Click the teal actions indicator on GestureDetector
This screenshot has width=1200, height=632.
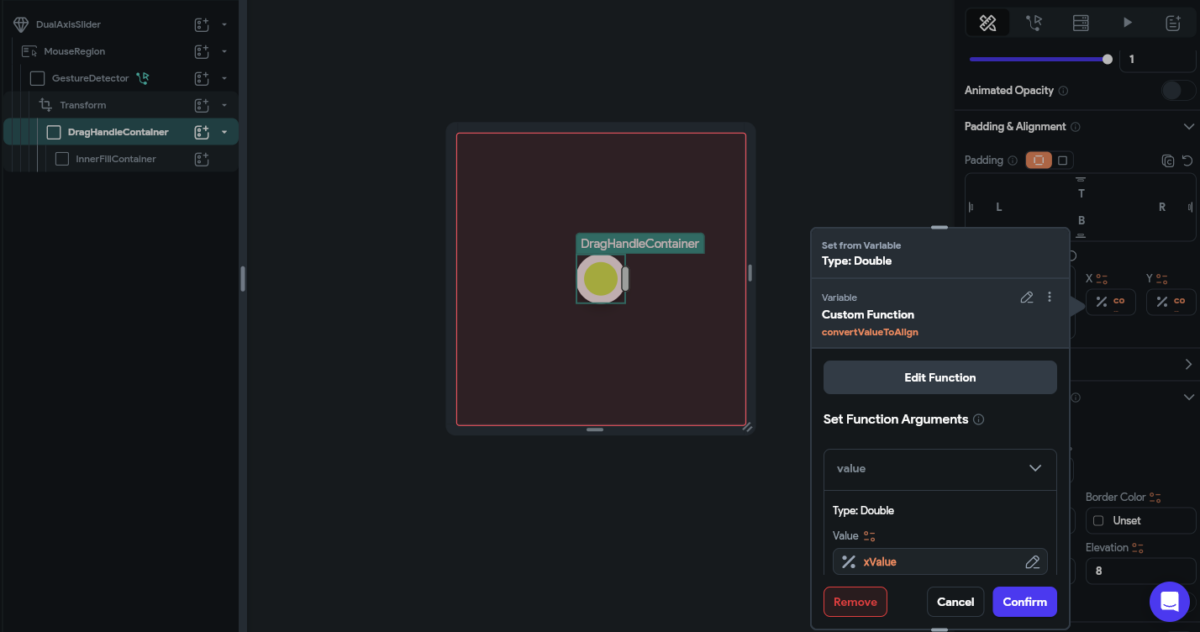(x=143, y=78)
